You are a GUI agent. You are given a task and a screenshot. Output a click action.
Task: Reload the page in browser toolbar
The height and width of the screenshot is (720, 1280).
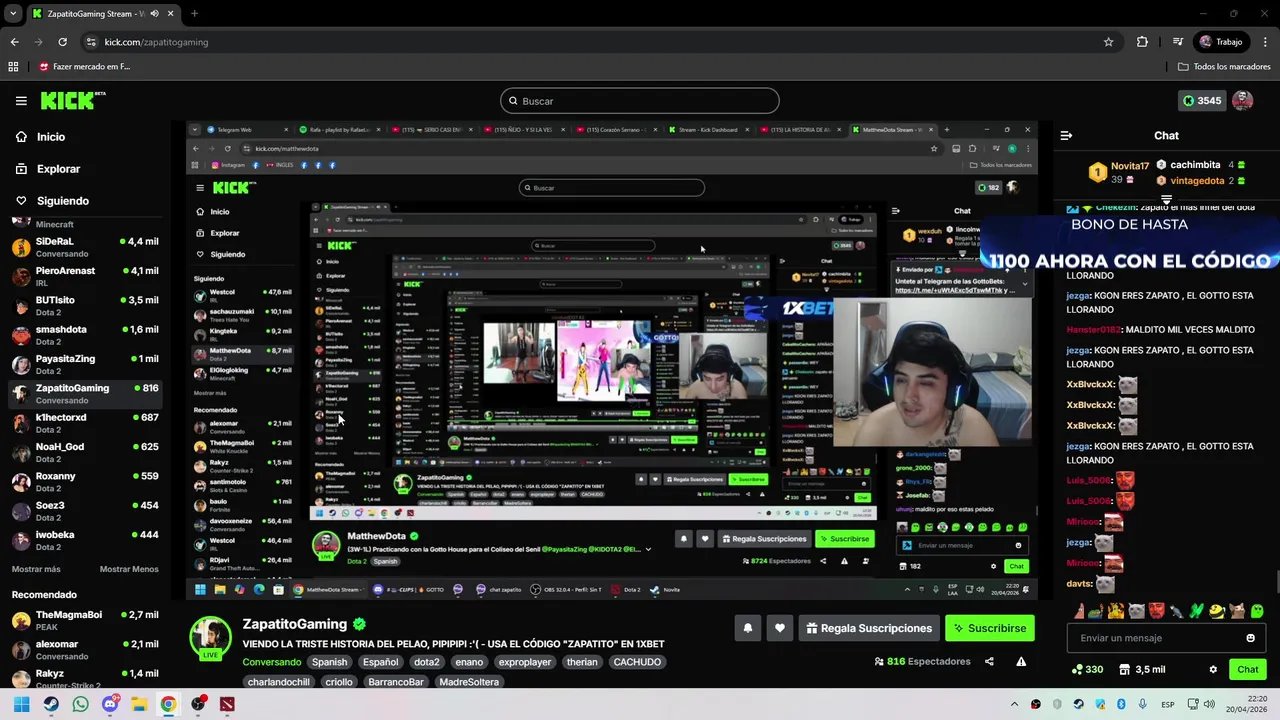pyautogui.click(x=62, y=42)
